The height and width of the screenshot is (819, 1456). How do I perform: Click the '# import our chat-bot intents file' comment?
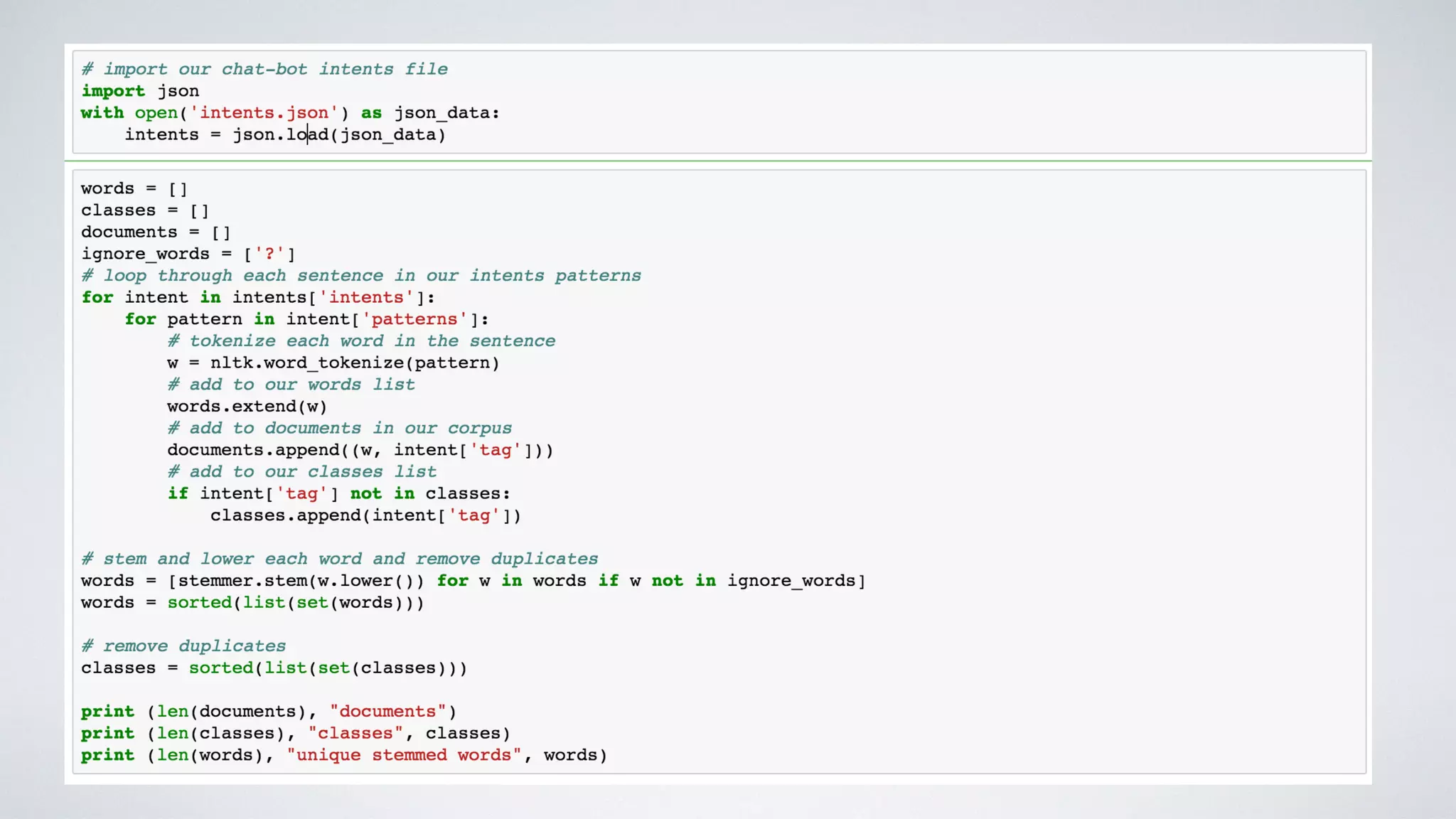pos(264,69)
